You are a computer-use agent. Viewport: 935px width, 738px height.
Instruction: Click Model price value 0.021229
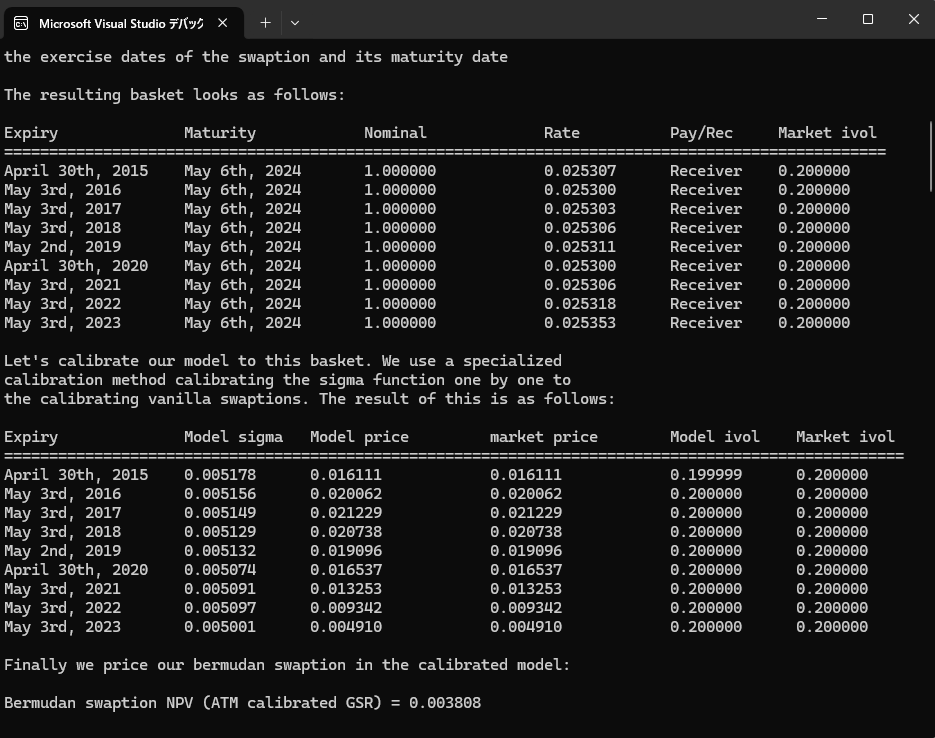click(346, 513)
